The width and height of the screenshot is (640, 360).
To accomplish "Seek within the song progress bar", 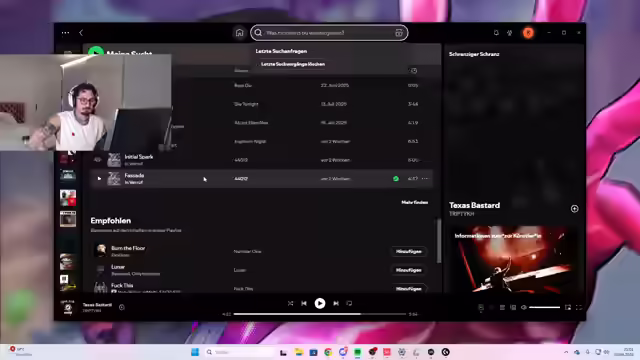I will (x=320, y=314).
